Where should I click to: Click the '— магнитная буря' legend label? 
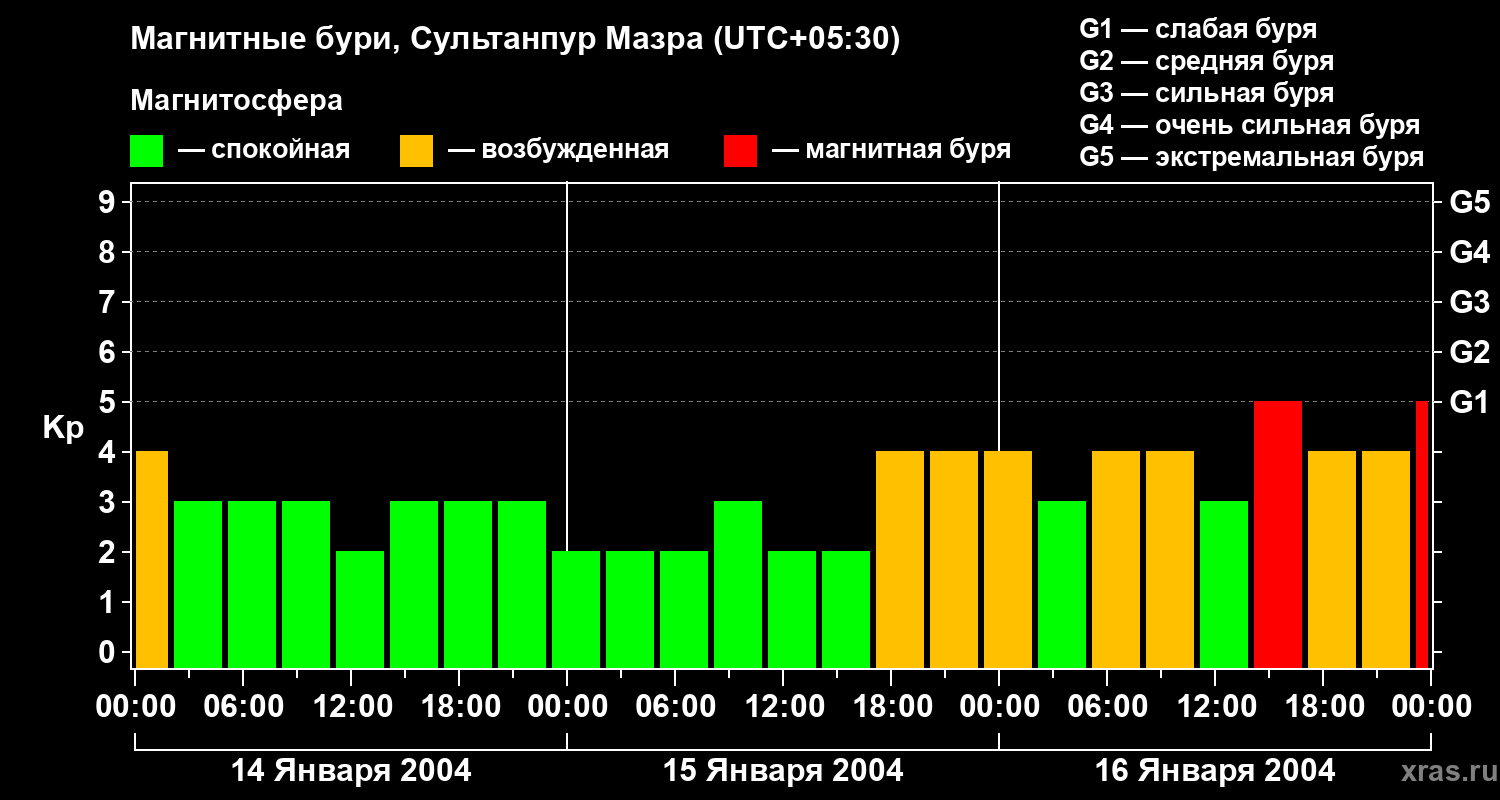(891, 151)
